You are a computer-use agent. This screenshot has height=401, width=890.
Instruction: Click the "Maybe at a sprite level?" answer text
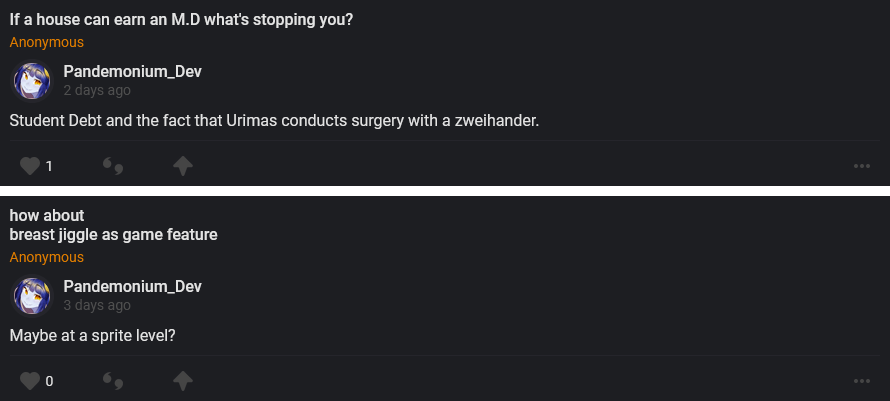coord(93,335)
